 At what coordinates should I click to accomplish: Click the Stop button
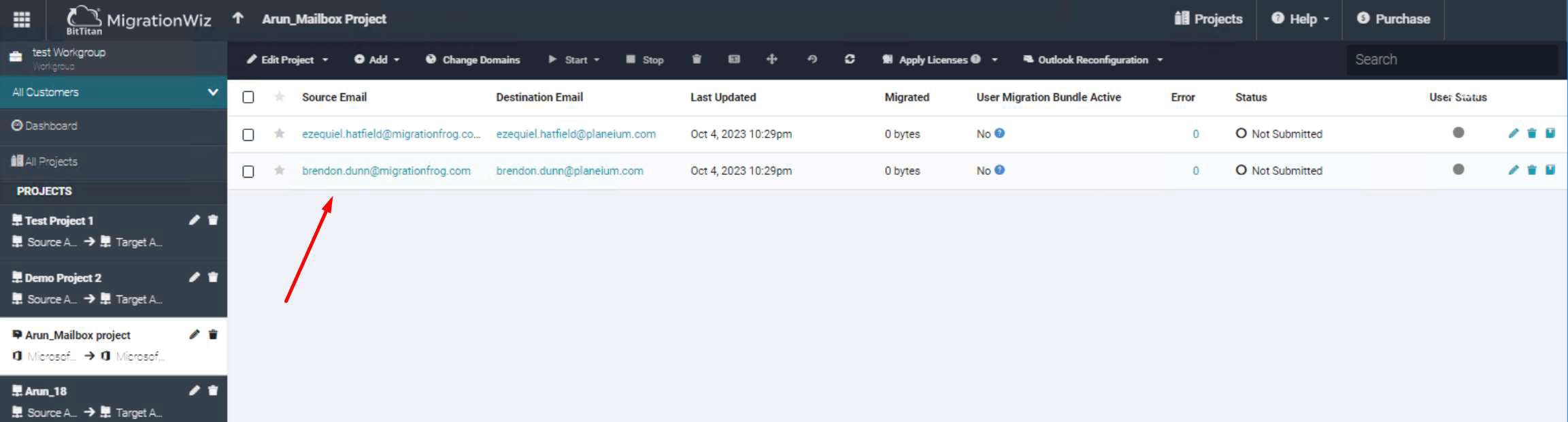(x=644, y=60)
